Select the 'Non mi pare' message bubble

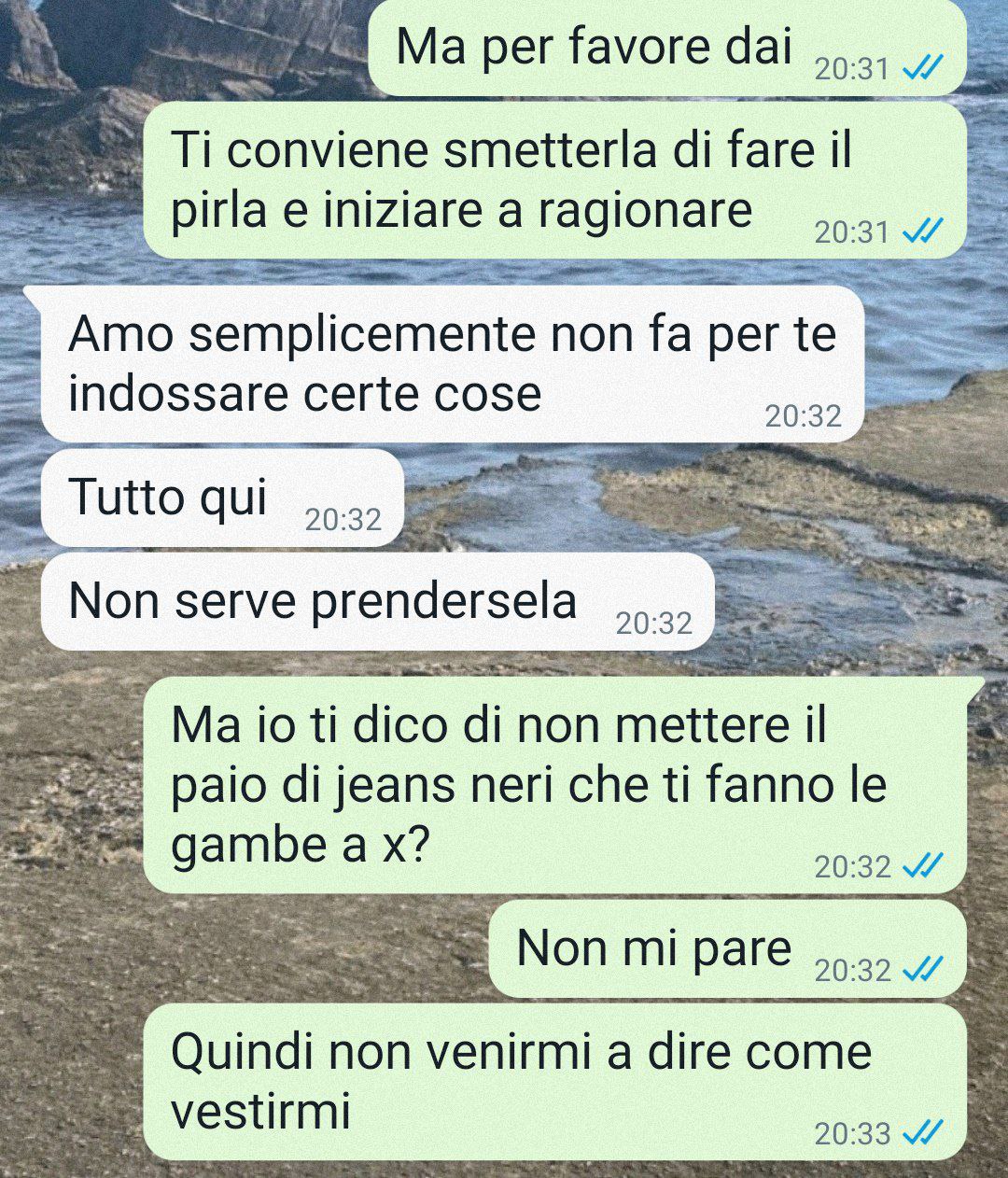coord(727,948)
